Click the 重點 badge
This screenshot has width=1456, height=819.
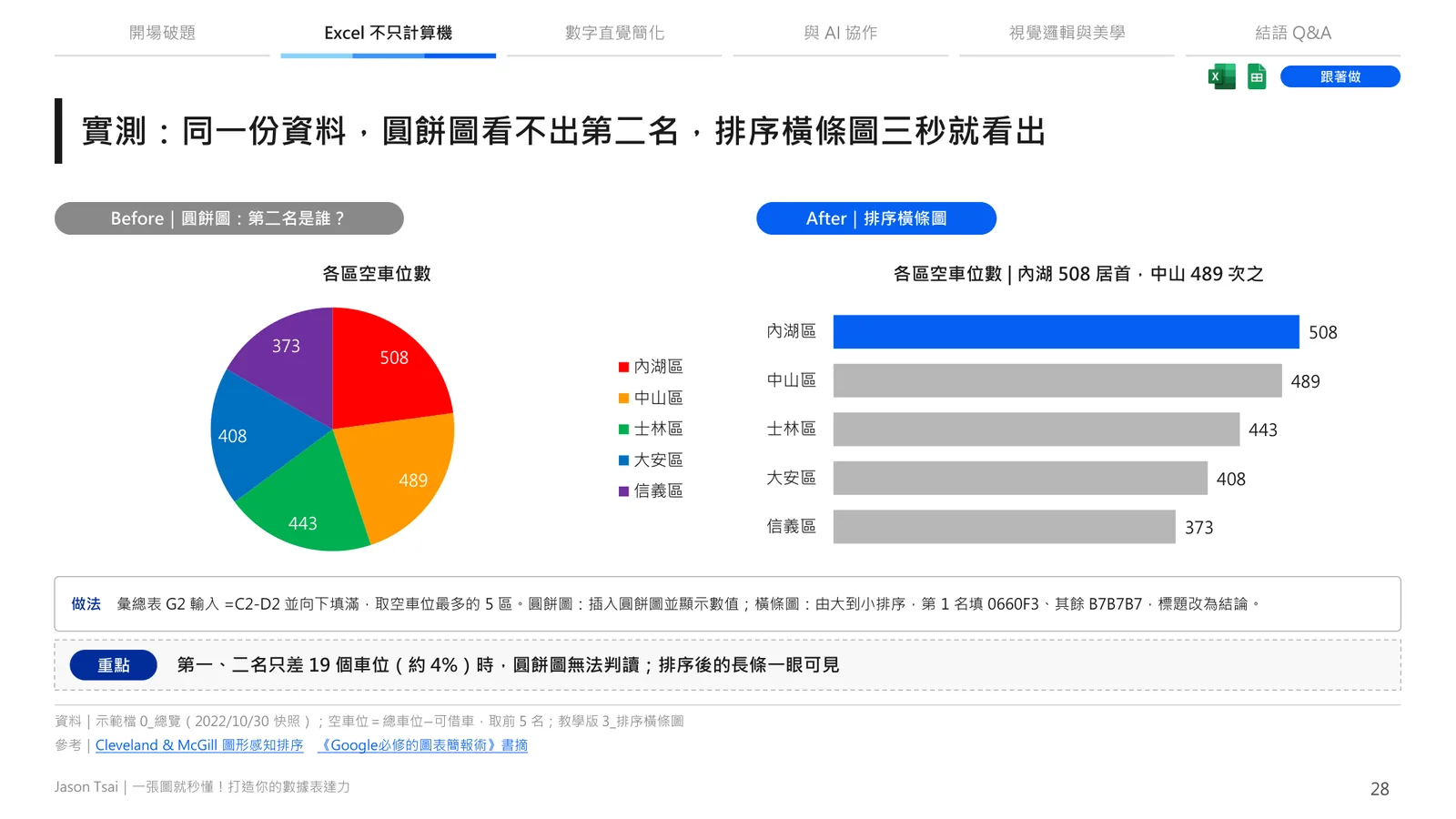[x=114, y=665]
